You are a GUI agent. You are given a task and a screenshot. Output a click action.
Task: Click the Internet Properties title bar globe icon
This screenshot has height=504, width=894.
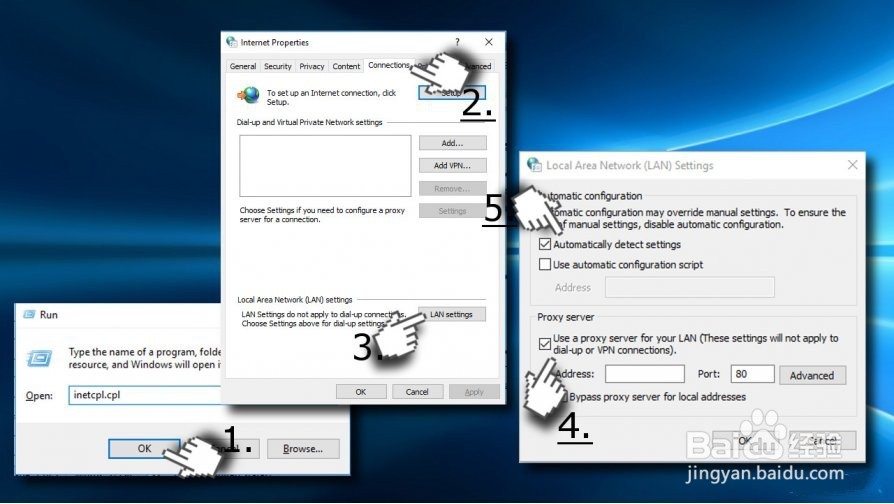pyautogui.click(x=231, y=42)
